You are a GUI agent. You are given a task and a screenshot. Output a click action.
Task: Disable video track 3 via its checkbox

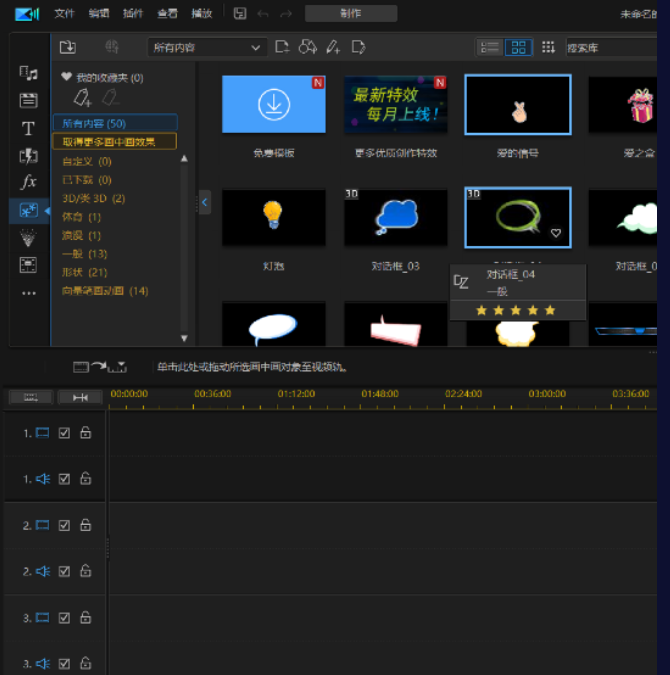pos(65,617)
